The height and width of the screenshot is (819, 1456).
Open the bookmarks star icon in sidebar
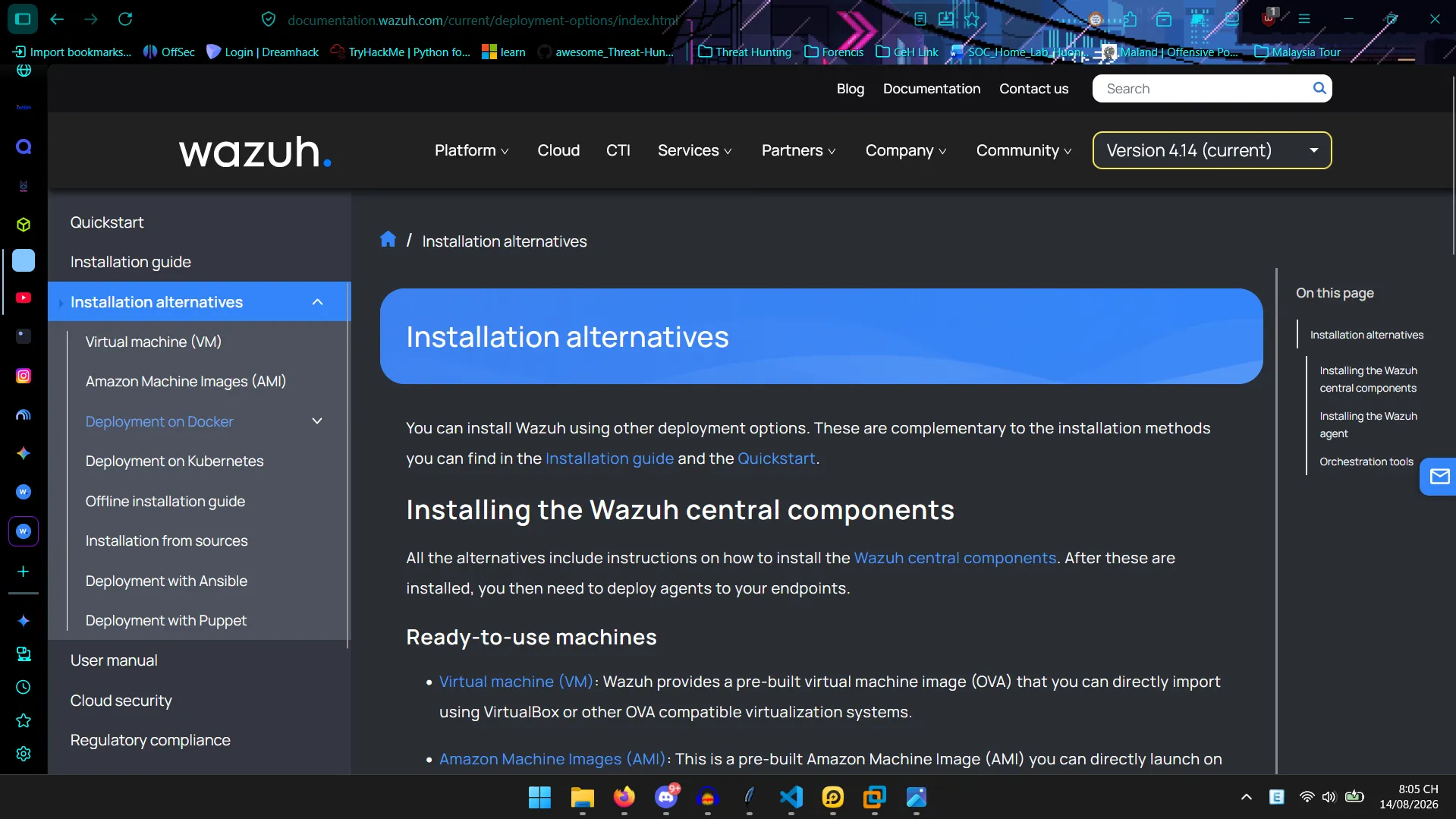point(24,720)
